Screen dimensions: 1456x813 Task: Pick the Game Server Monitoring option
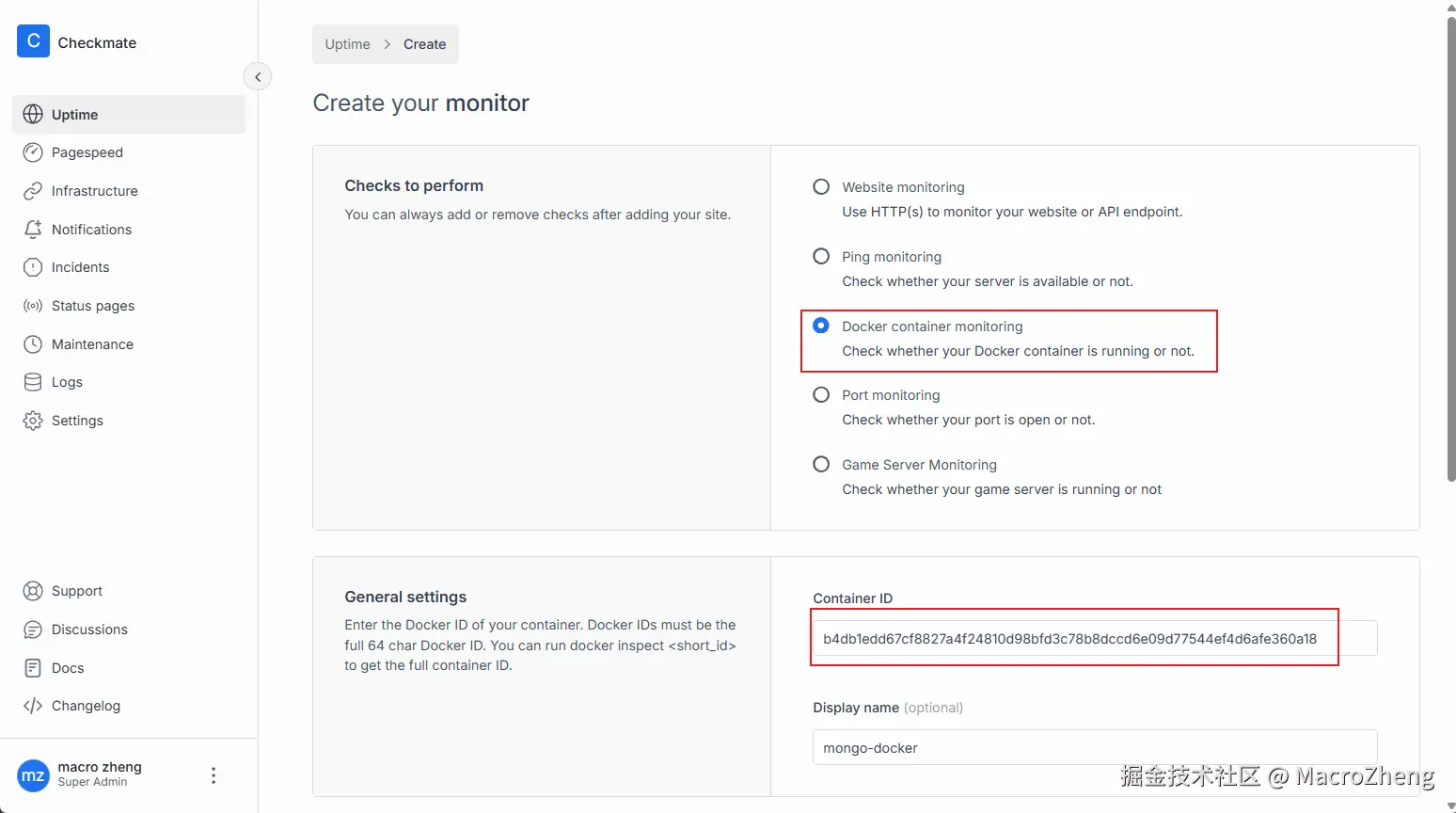click(x=821, y=465)
